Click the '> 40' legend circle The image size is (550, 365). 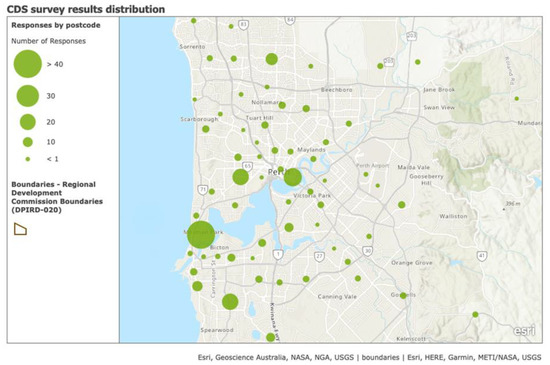[x=28, y=64]
